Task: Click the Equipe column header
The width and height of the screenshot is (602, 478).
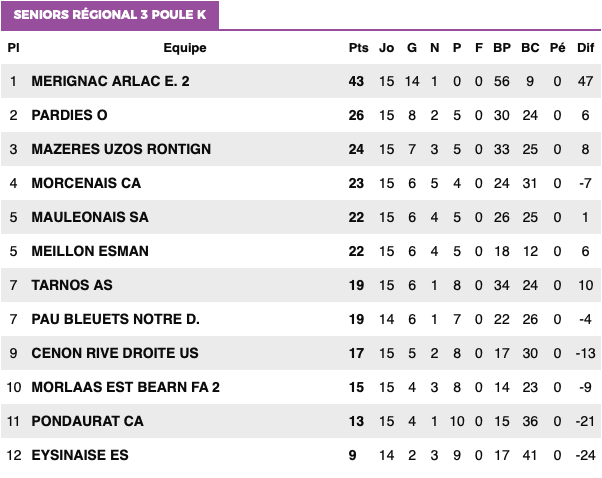Action: [x=185, y=48]
